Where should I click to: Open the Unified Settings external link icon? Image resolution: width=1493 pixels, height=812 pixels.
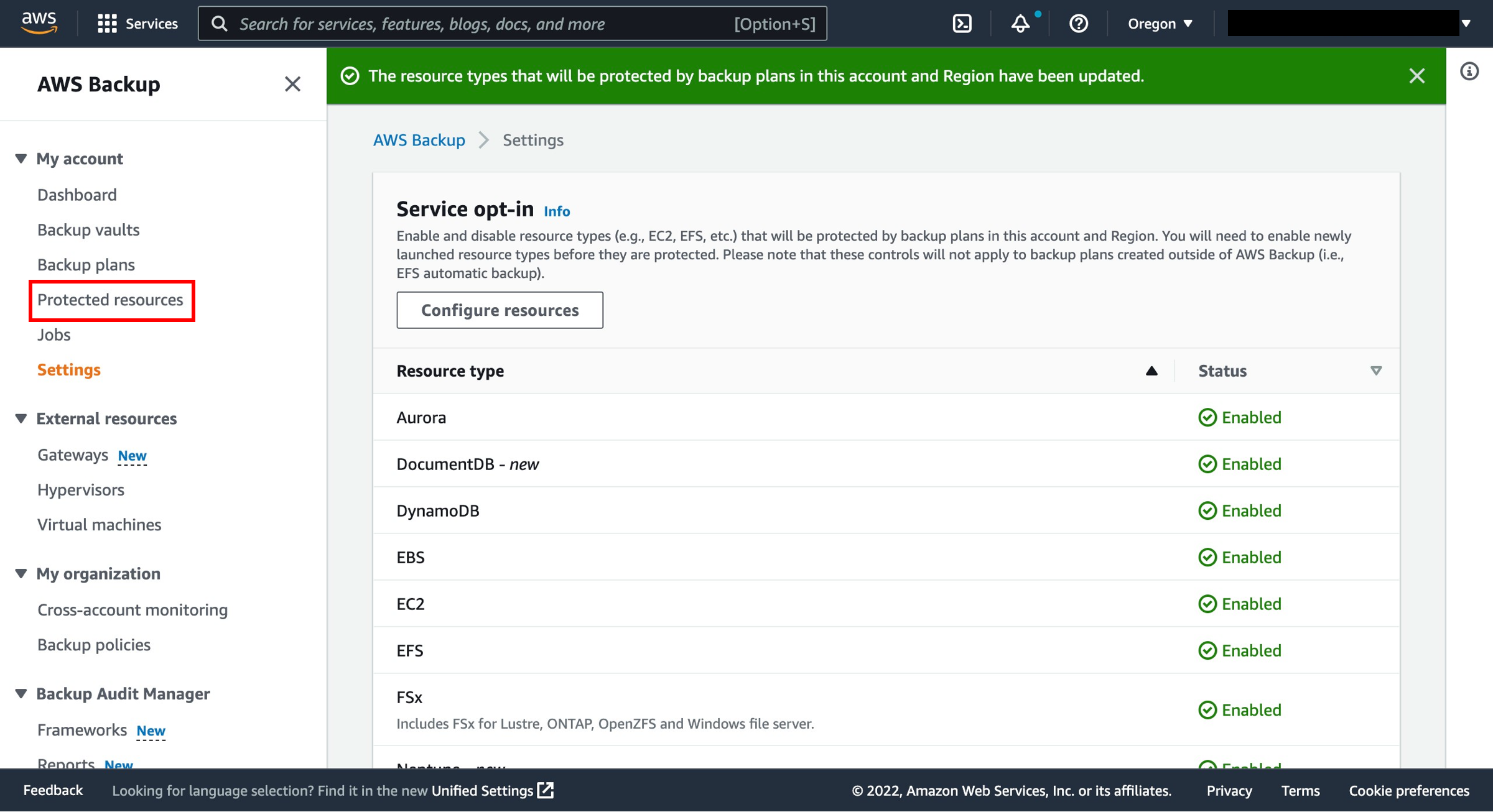(x=546, y=790)
